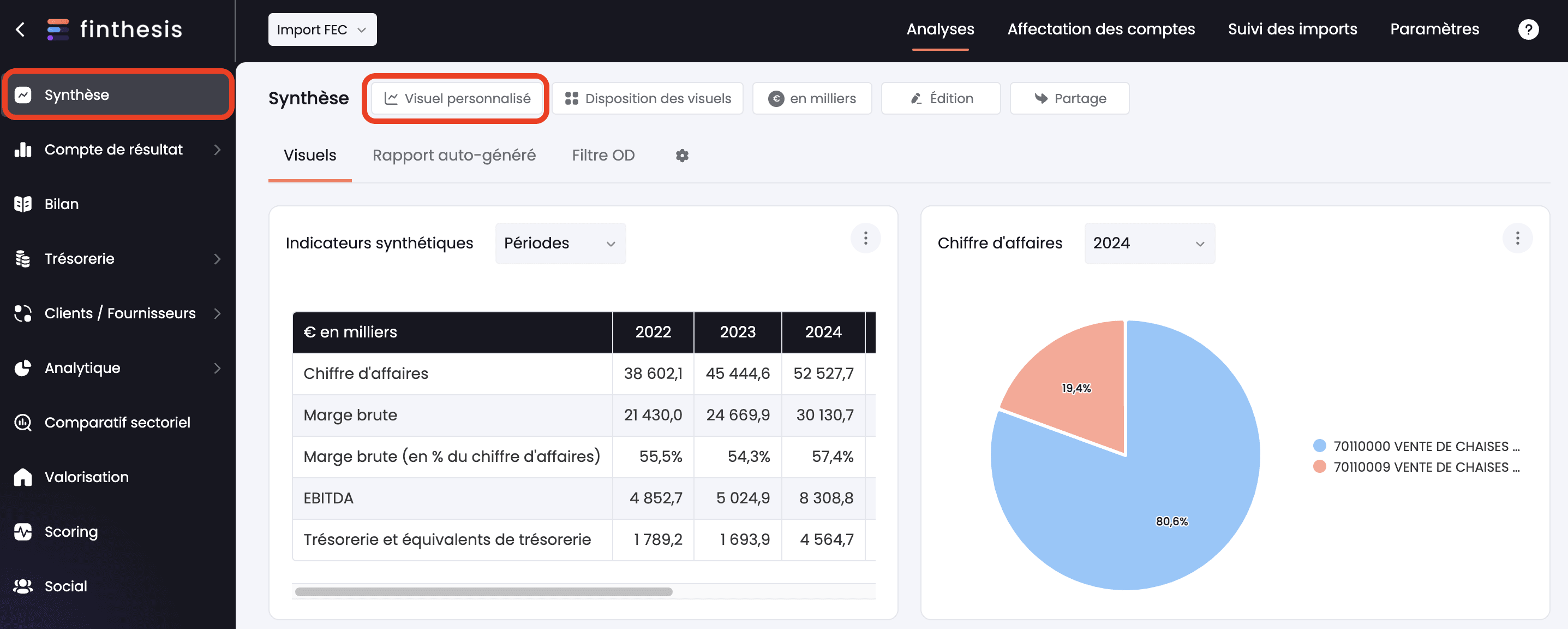Click the 52 527,7 value cell

823,374
